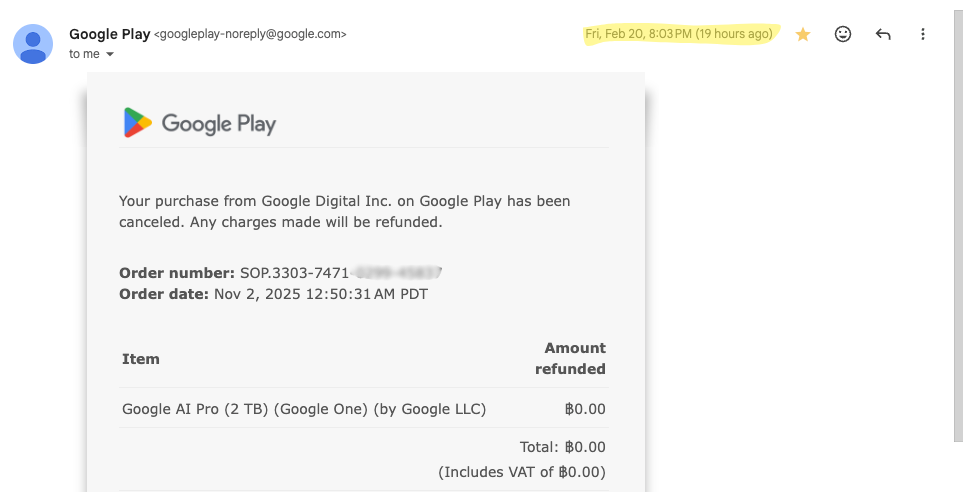Click the Total: ฿0.00 line
The width and height of the screenshot is (963, 492).
point(562,447)
